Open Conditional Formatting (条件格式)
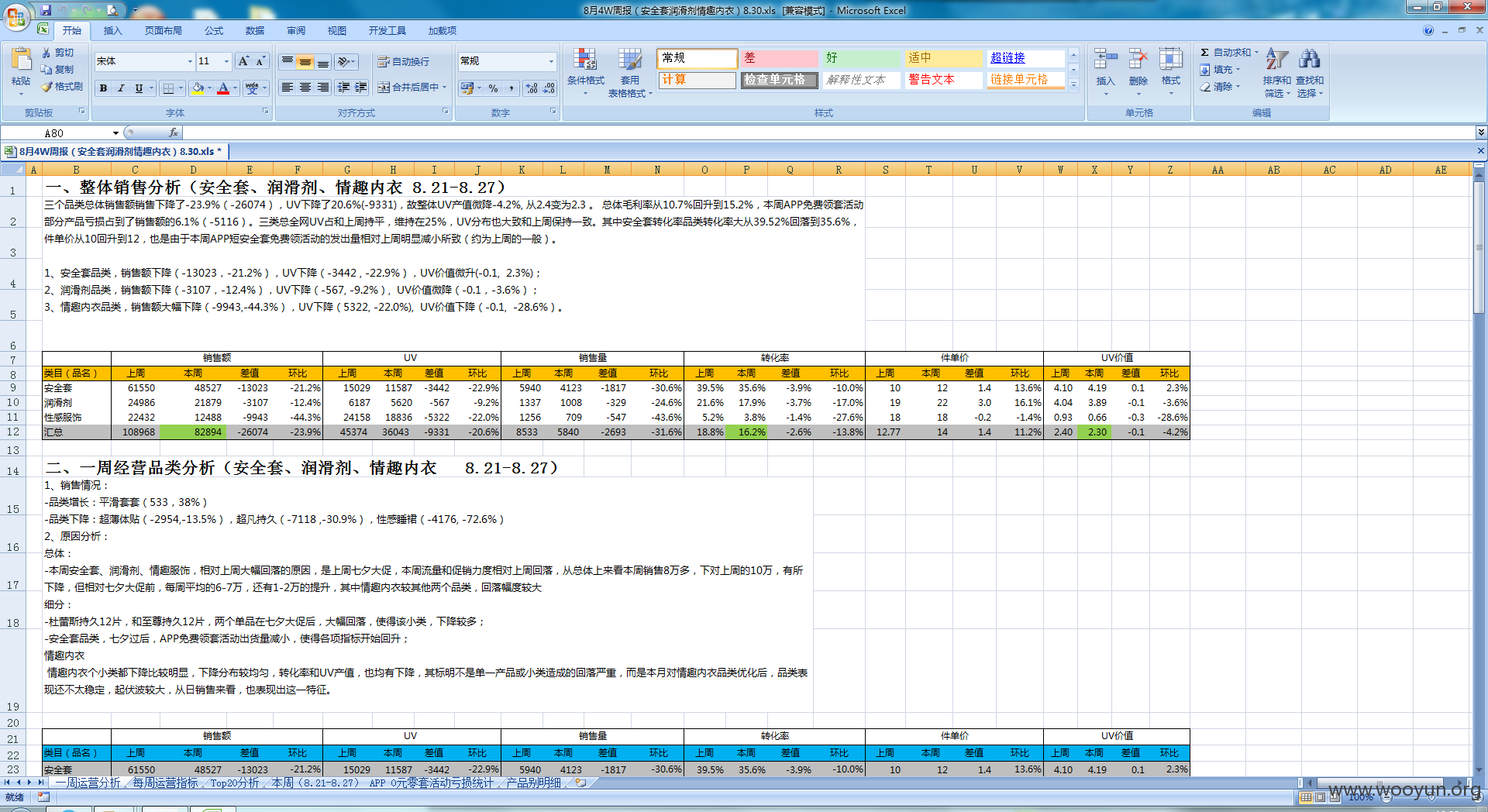The image size is (1488, 812). (585, 71)
